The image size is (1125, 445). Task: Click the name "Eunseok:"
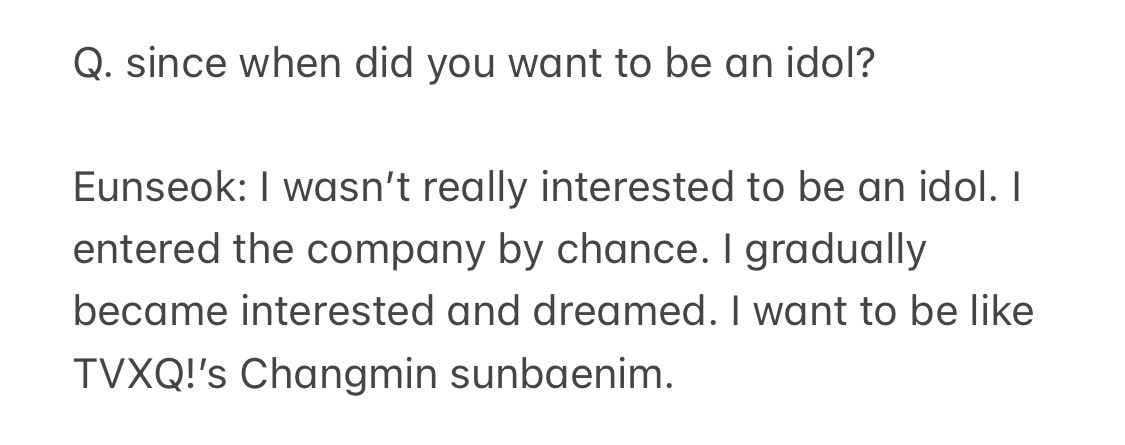pos(147,189)
